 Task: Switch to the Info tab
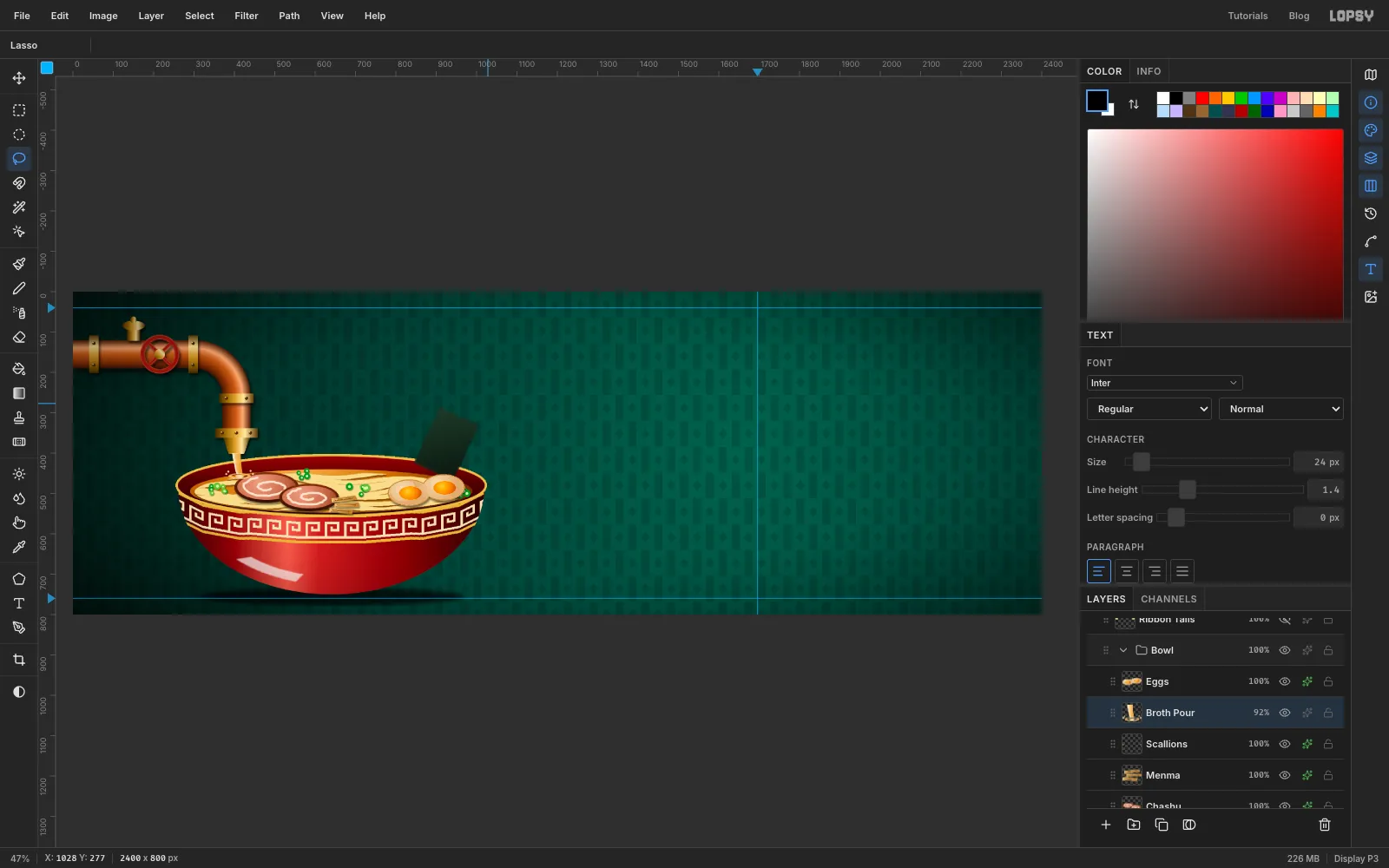1149,71
